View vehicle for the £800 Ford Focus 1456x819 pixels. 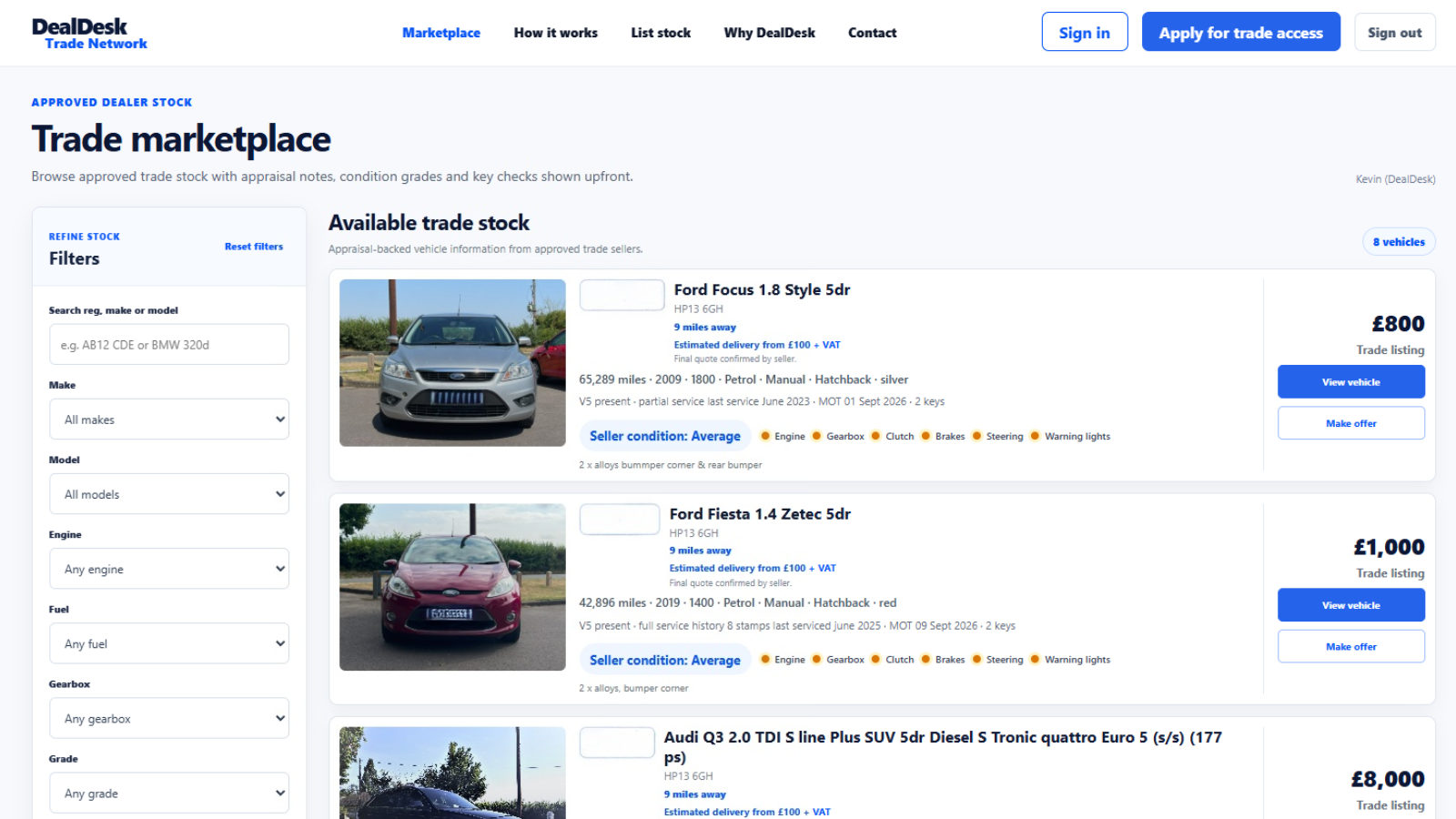(1351, 382)
